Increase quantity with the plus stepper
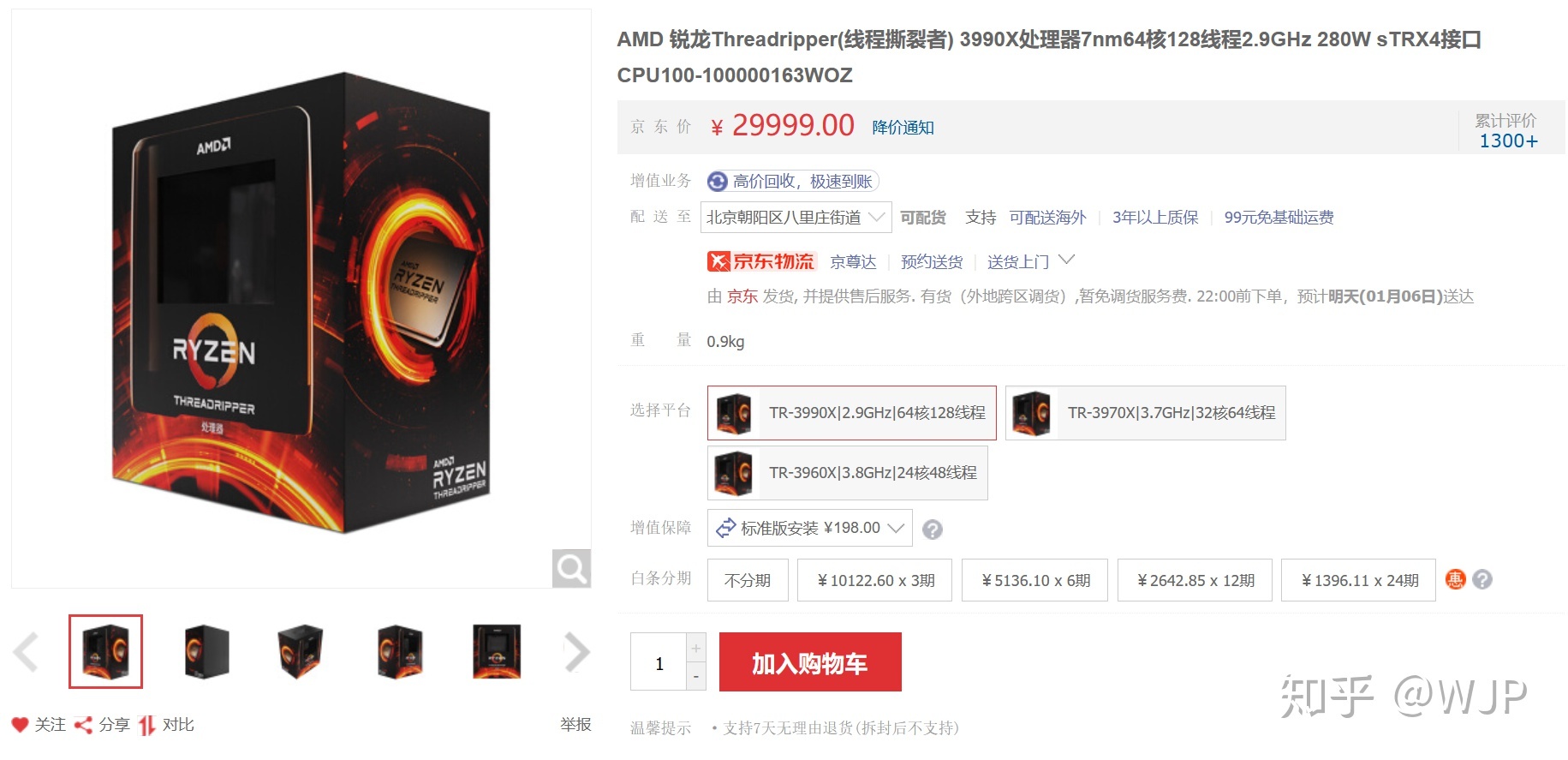Image resolution: width=1568 pixels, height=760 pixels. (696, 648)
